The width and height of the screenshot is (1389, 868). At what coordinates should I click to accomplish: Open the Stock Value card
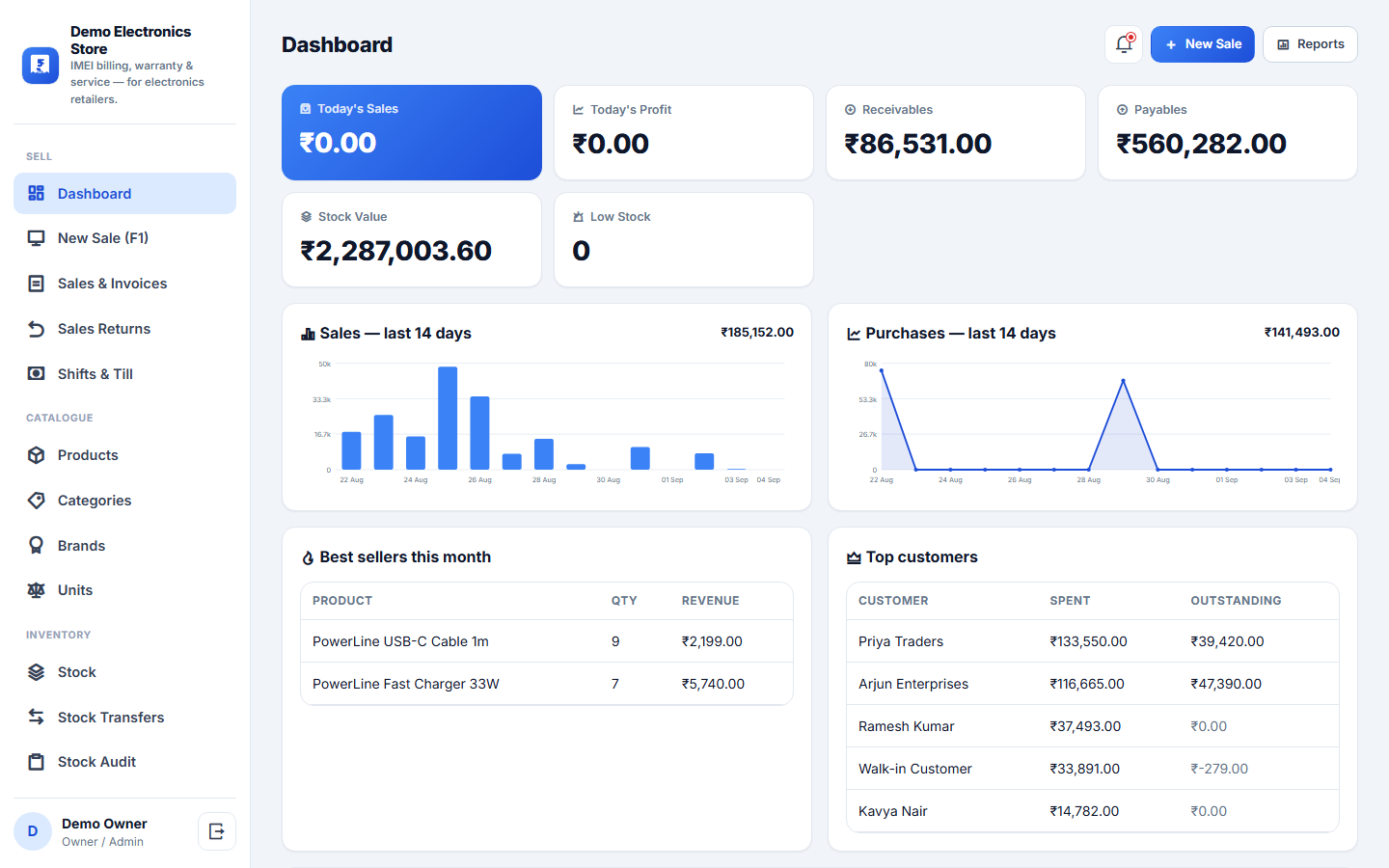point(412,239)
